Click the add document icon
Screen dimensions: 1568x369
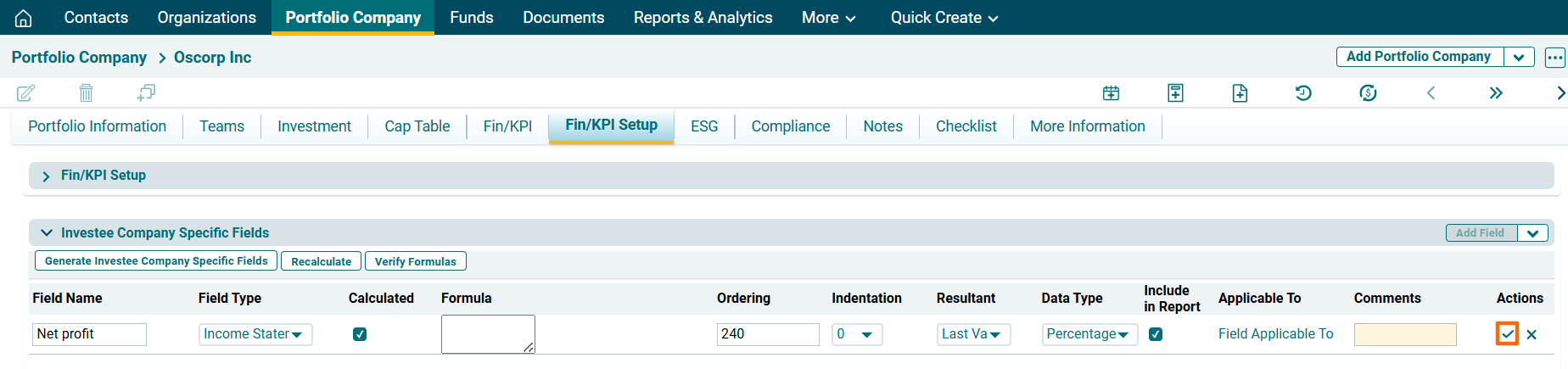1240,92
